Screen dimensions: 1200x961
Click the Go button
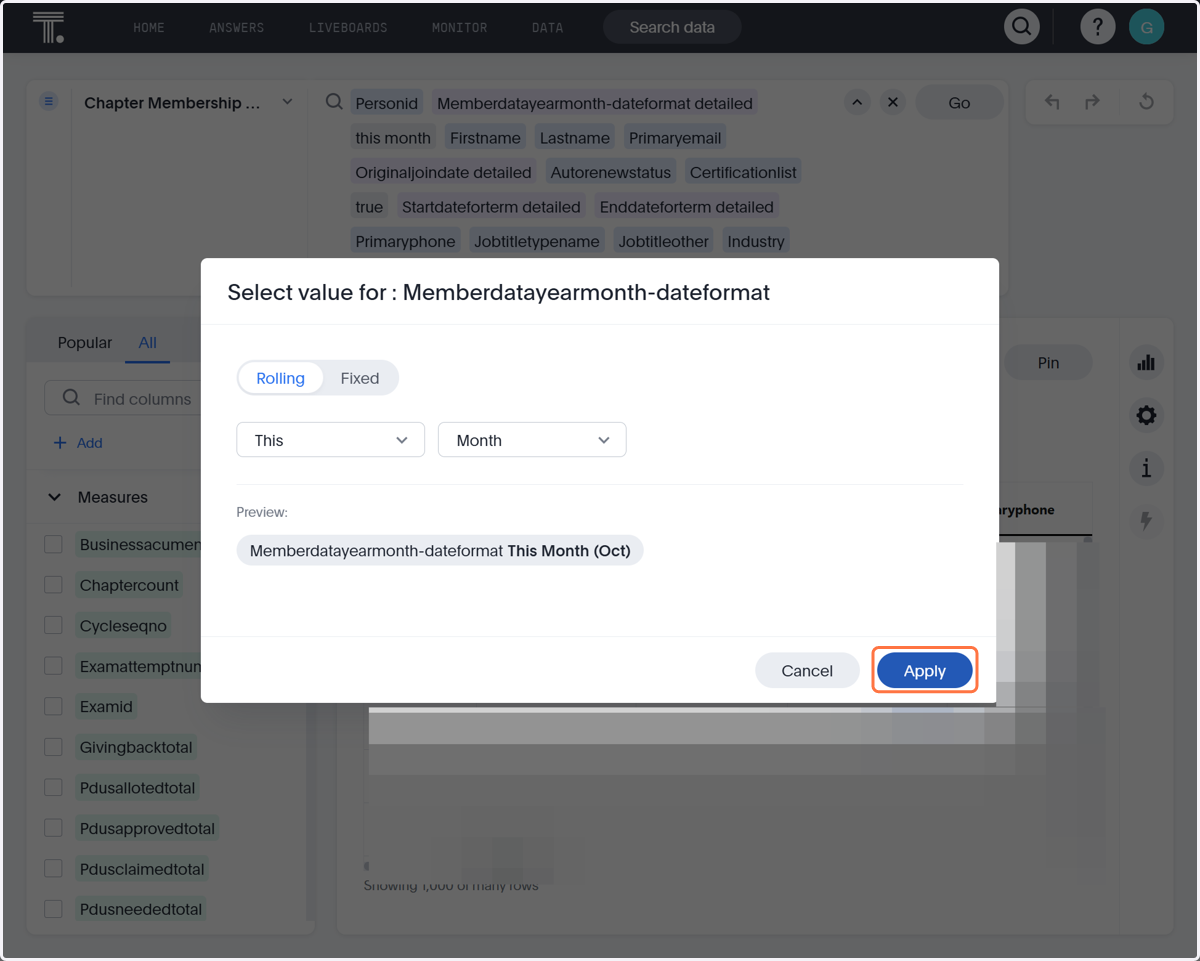click(959, 102)
